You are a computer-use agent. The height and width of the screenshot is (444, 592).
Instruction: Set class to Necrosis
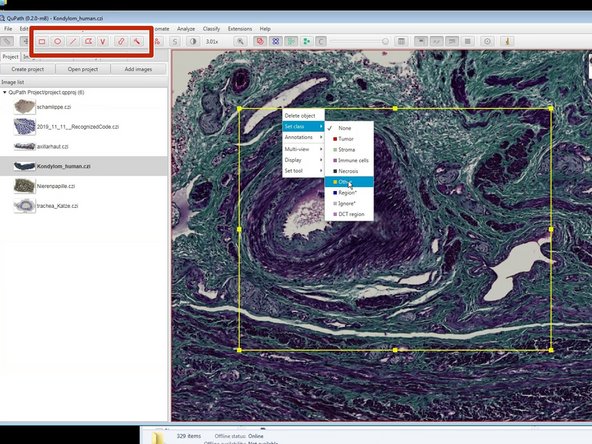click(x=349, y=171)
